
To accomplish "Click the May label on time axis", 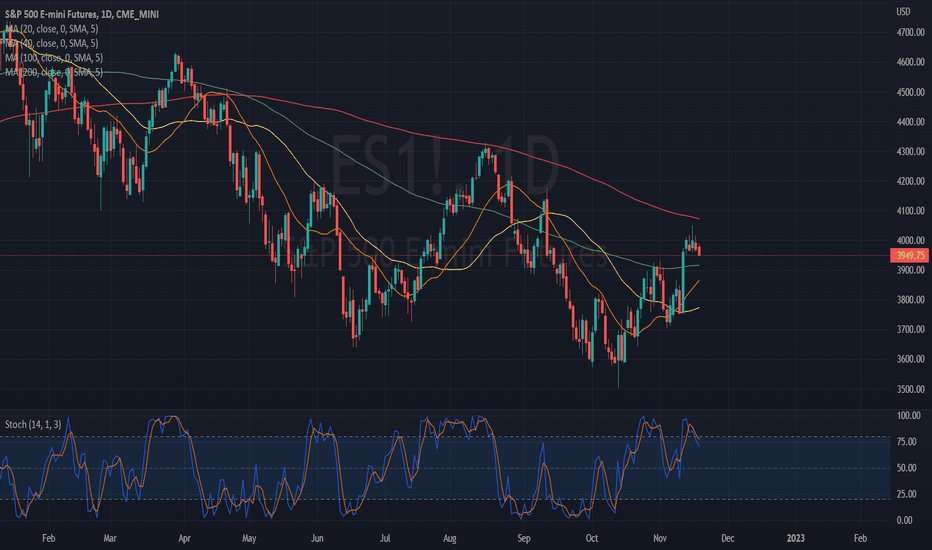I will pyautogui.click(x=249, y=538).
